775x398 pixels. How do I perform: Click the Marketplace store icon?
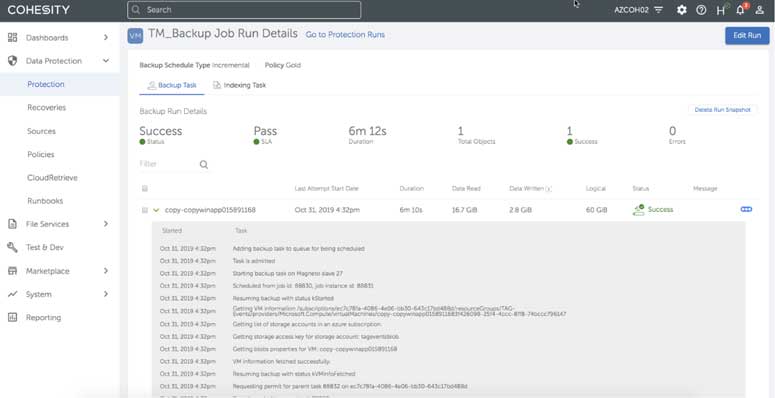(x=12, y=271)
